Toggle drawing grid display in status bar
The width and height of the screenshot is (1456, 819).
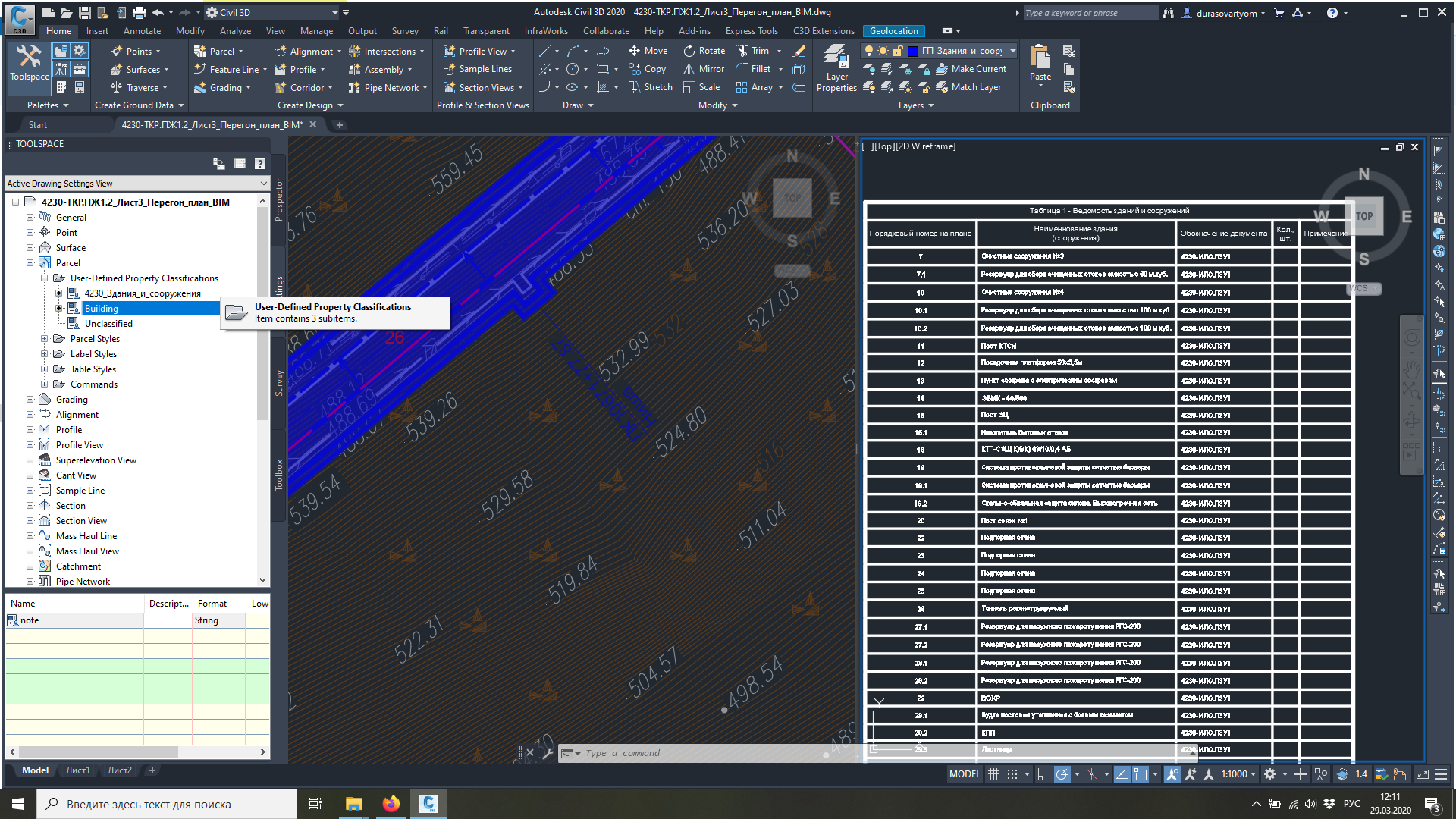[x=993, y=774]
